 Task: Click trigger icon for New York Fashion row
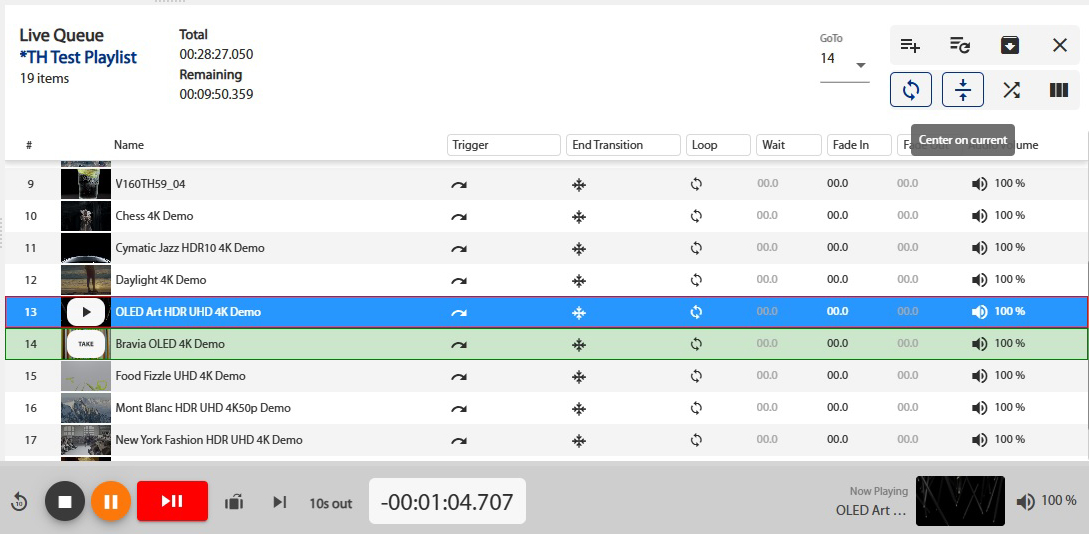(x=459, y=440)
